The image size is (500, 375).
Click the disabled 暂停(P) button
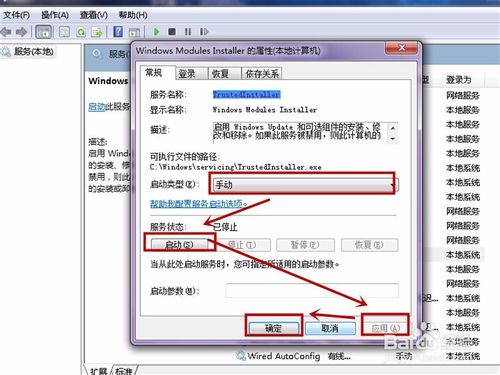click(305, 245)
